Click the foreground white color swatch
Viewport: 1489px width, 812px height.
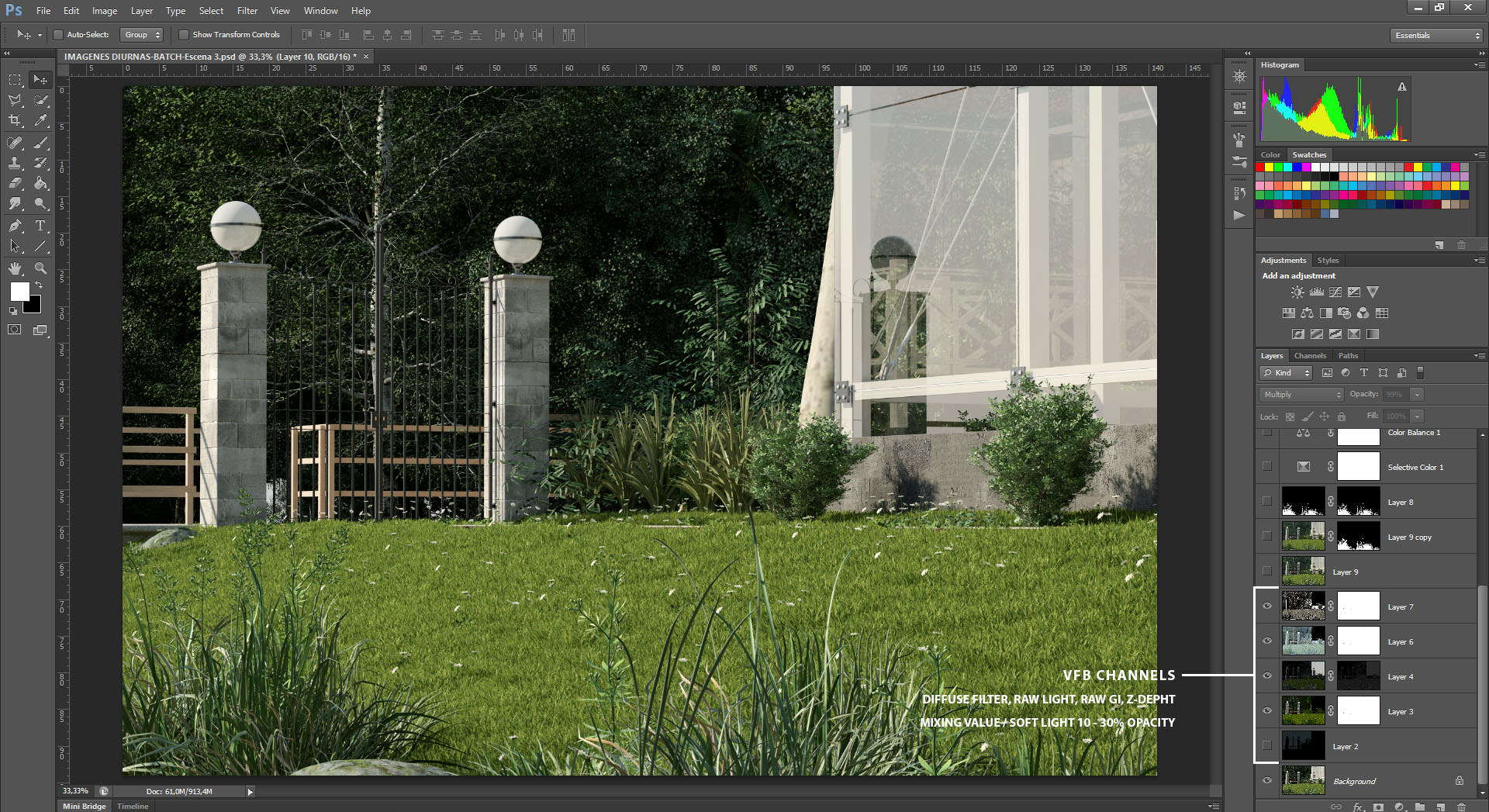19,291
